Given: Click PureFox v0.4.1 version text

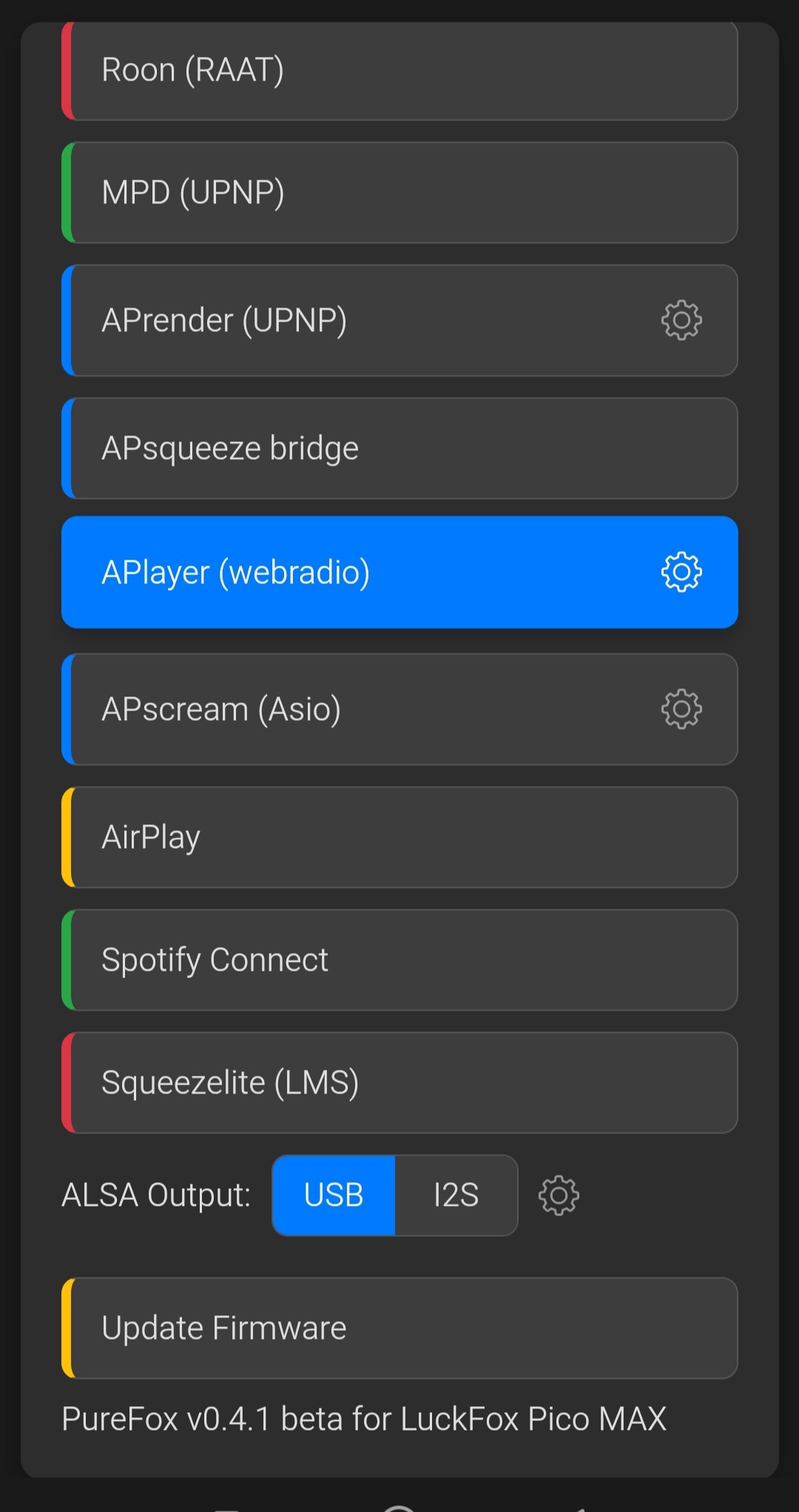Looking at the screenshot, I should click(364, 1419).
